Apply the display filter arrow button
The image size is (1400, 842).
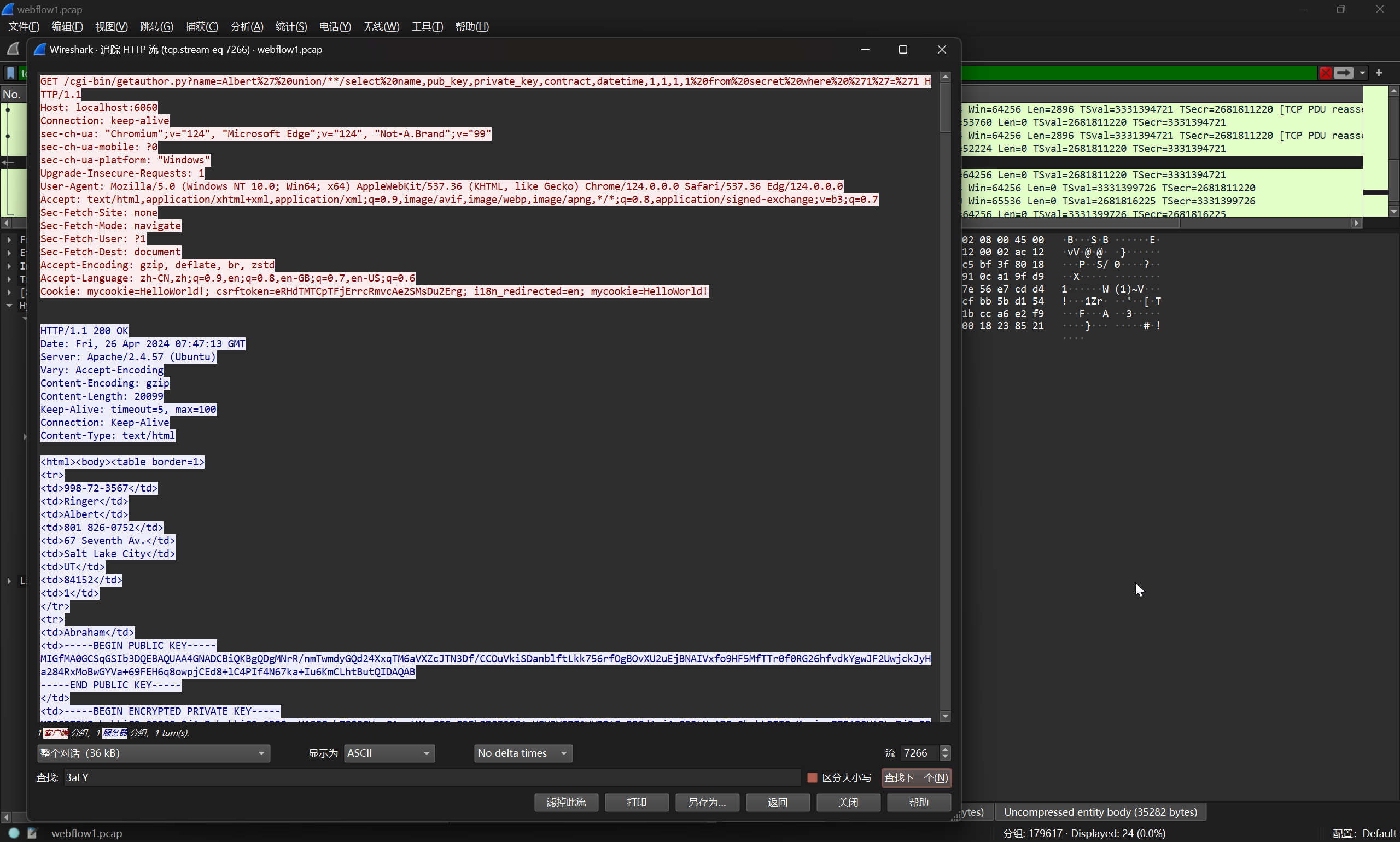1343,73
